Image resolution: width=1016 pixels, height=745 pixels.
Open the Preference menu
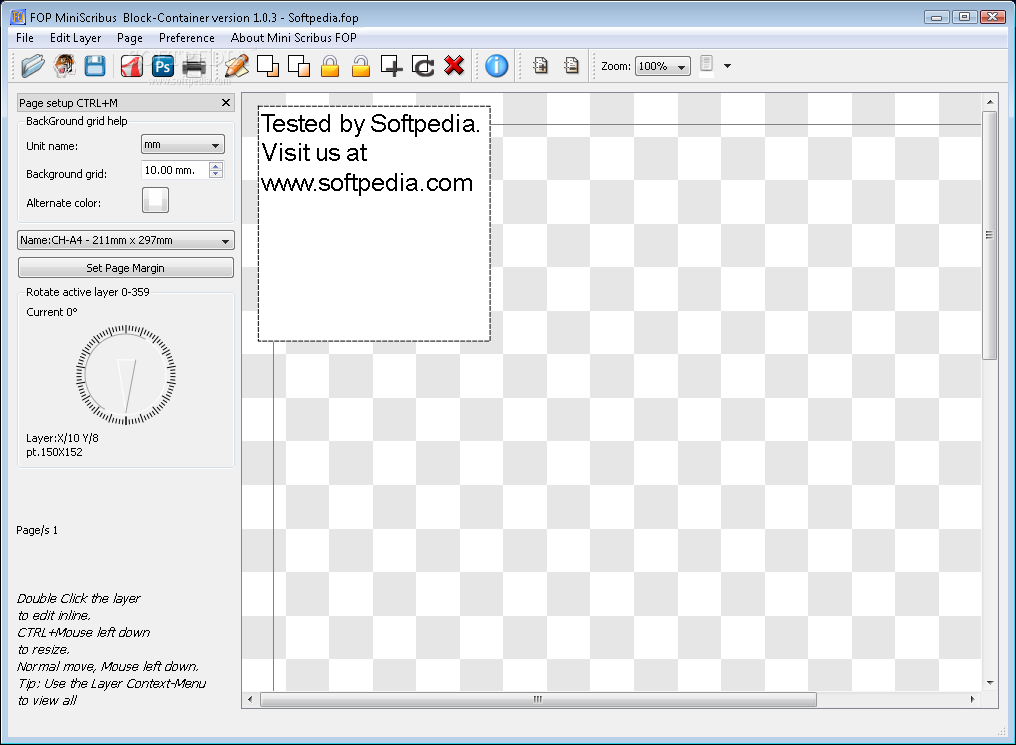[187, 38]
